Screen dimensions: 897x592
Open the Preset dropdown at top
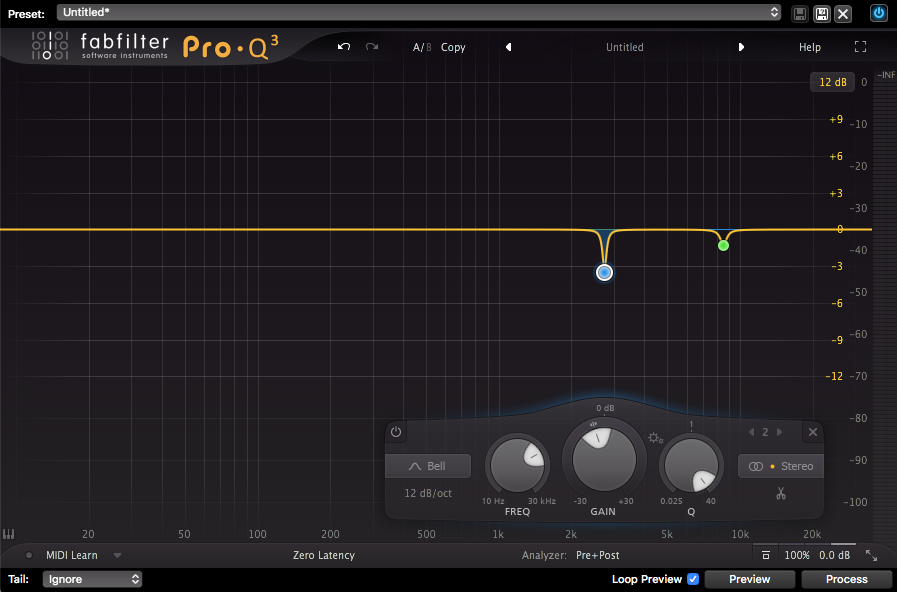[x=419, y=12]
